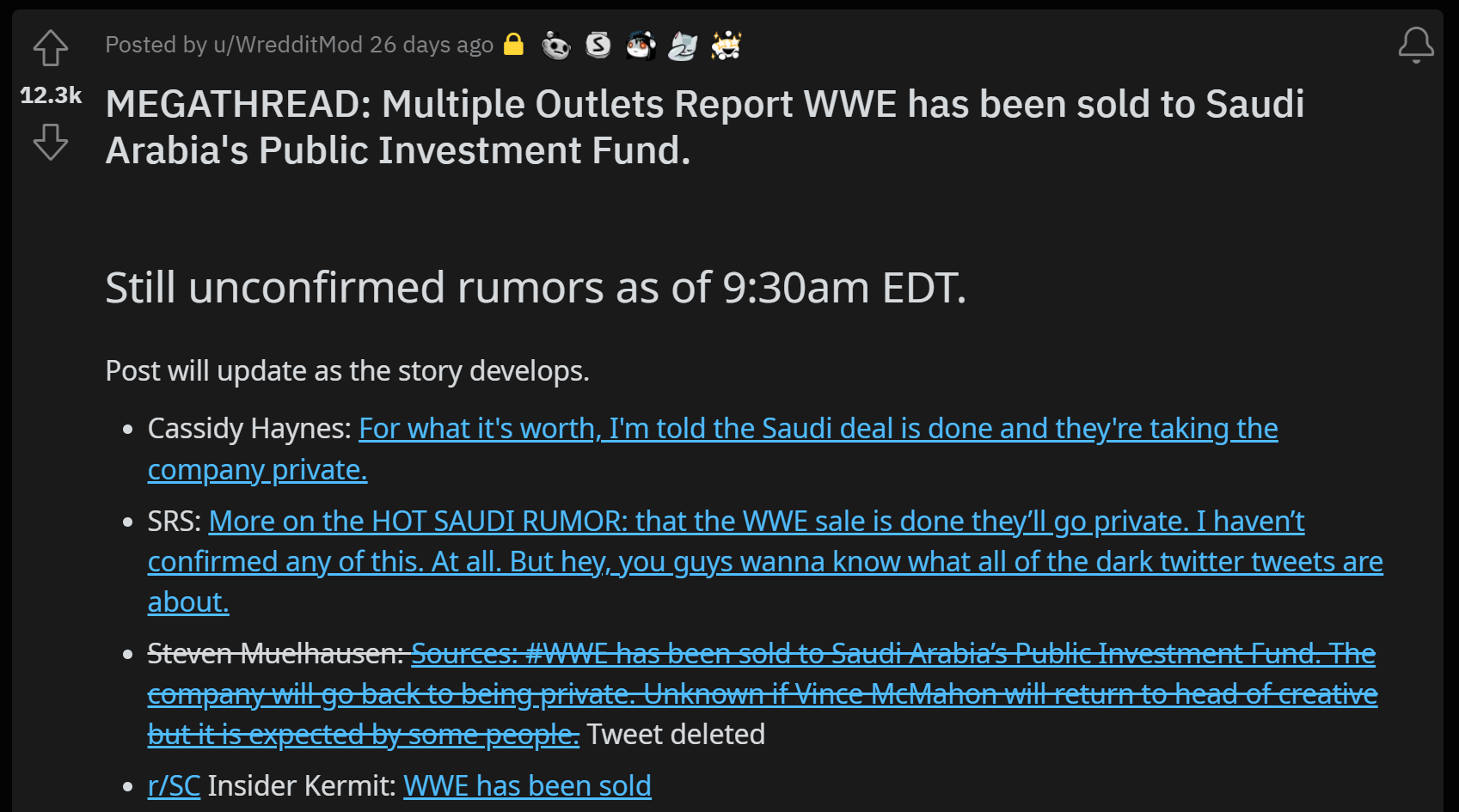Viewport: 1459px width, 812px height.
Task: Click the '26 days ago' timestamp
Action: 432,45
